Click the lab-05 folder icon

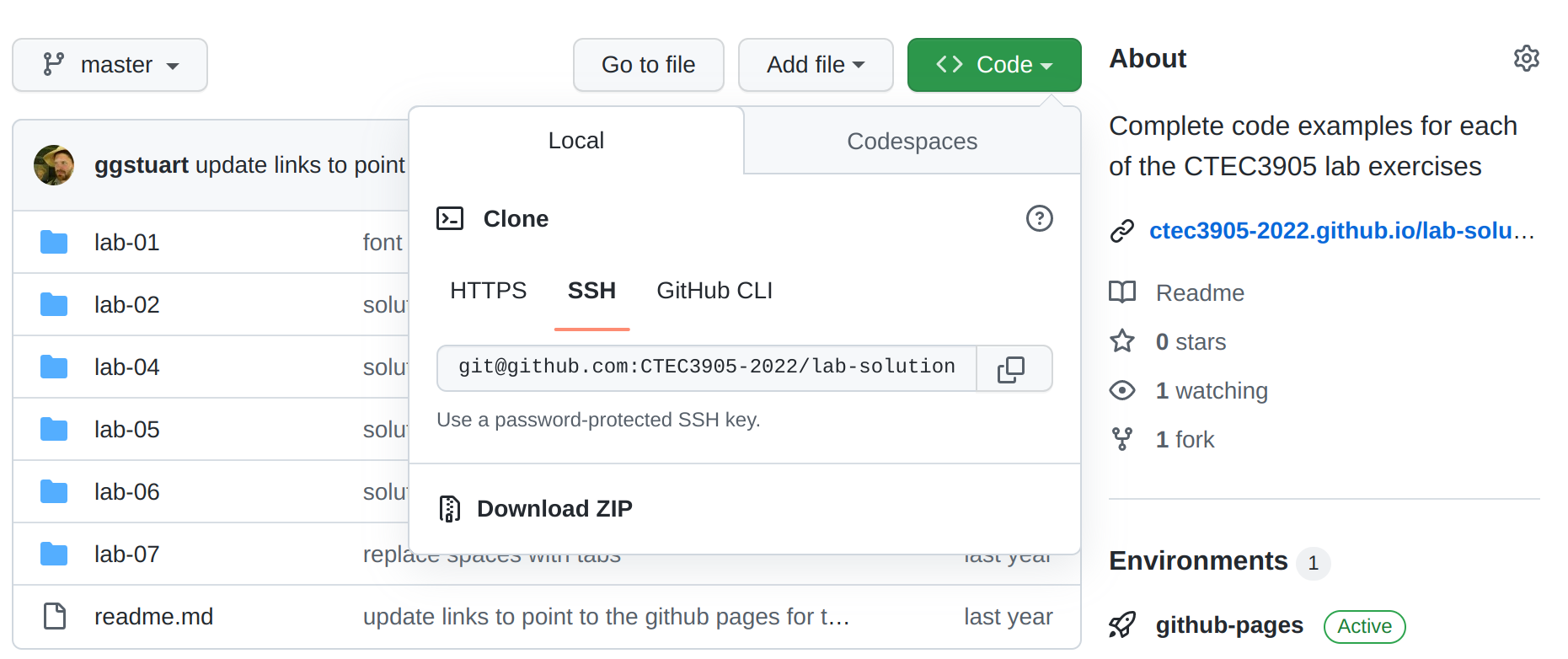click(x=54, y=430)
